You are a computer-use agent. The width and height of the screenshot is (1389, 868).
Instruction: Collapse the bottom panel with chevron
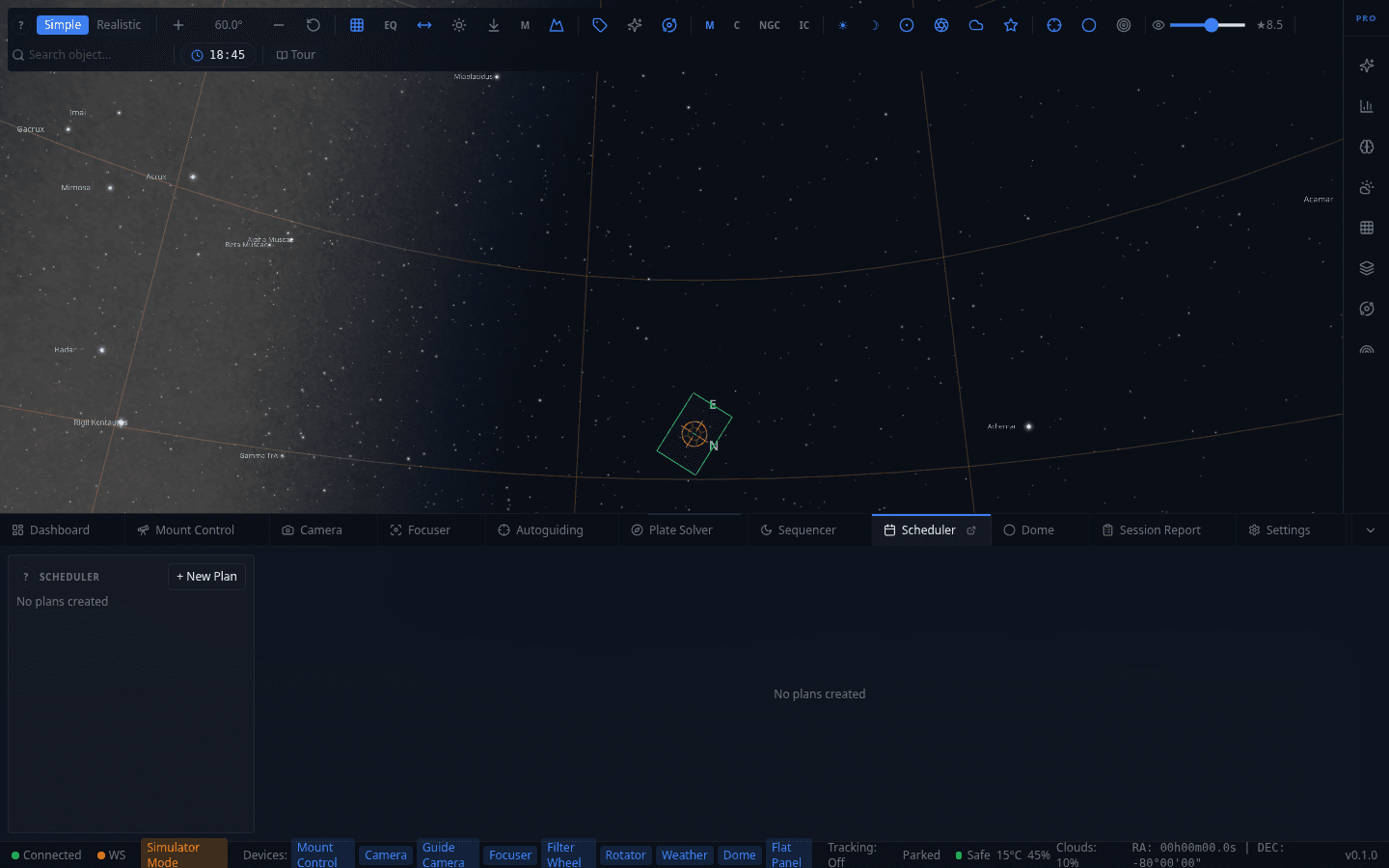pos(1371,530)
